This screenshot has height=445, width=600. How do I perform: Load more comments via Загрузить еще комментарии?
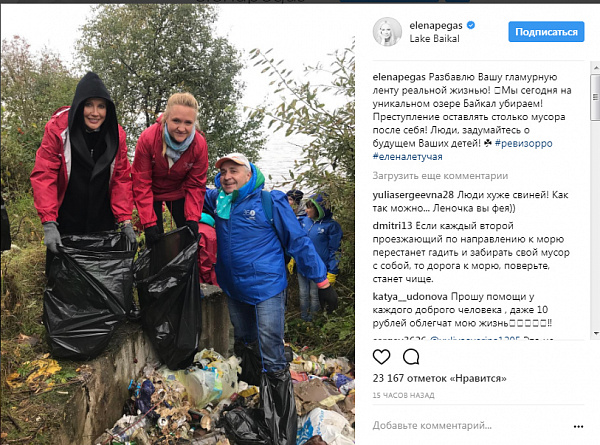click(x=440, y=176)
